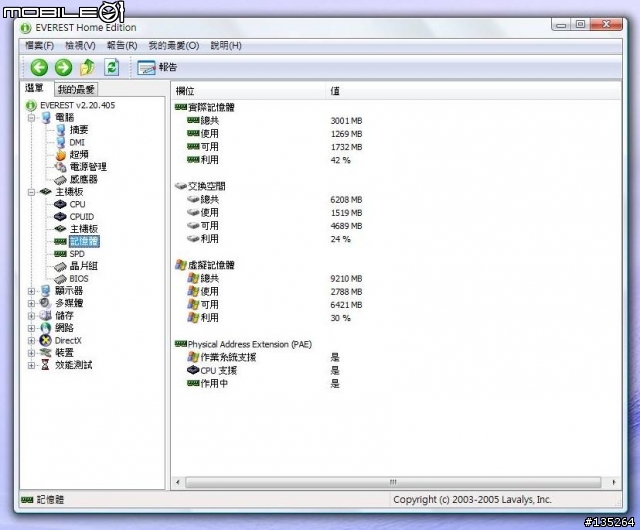Select the Physical Address Extension (PAE) heading
The image size is (640, 530).
click(250, 345)
